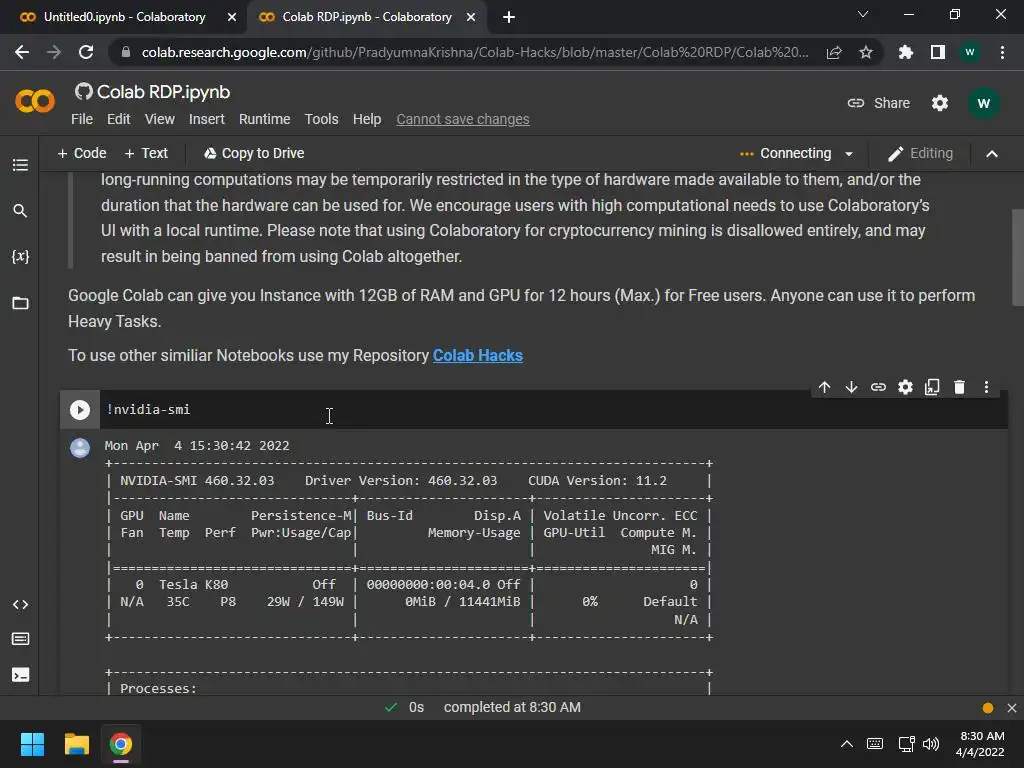This screenshot has height=768, width=1024.
Task: Open Chrome three-dot menu
Action: click(1002, 52)
